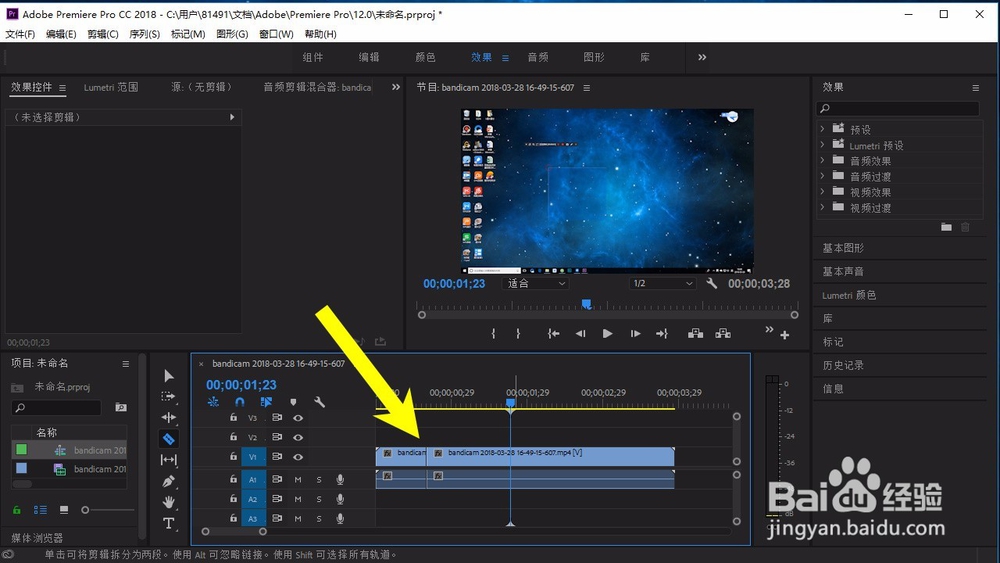
Task: Toggle V1 track lock
Action: coord(233,457)
